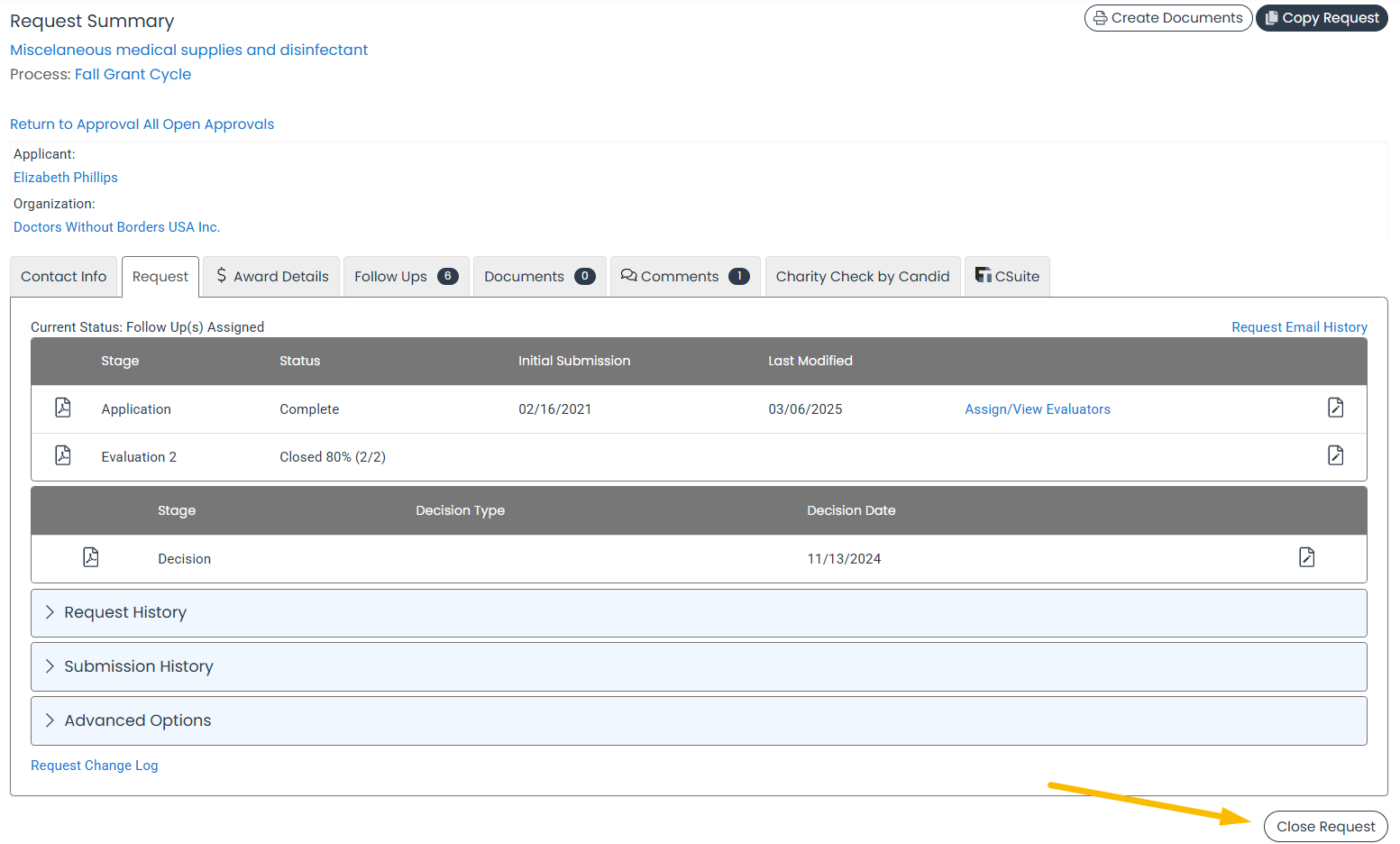Click Current Status: Follow Up(s) Assigned text

coord(148,327)
